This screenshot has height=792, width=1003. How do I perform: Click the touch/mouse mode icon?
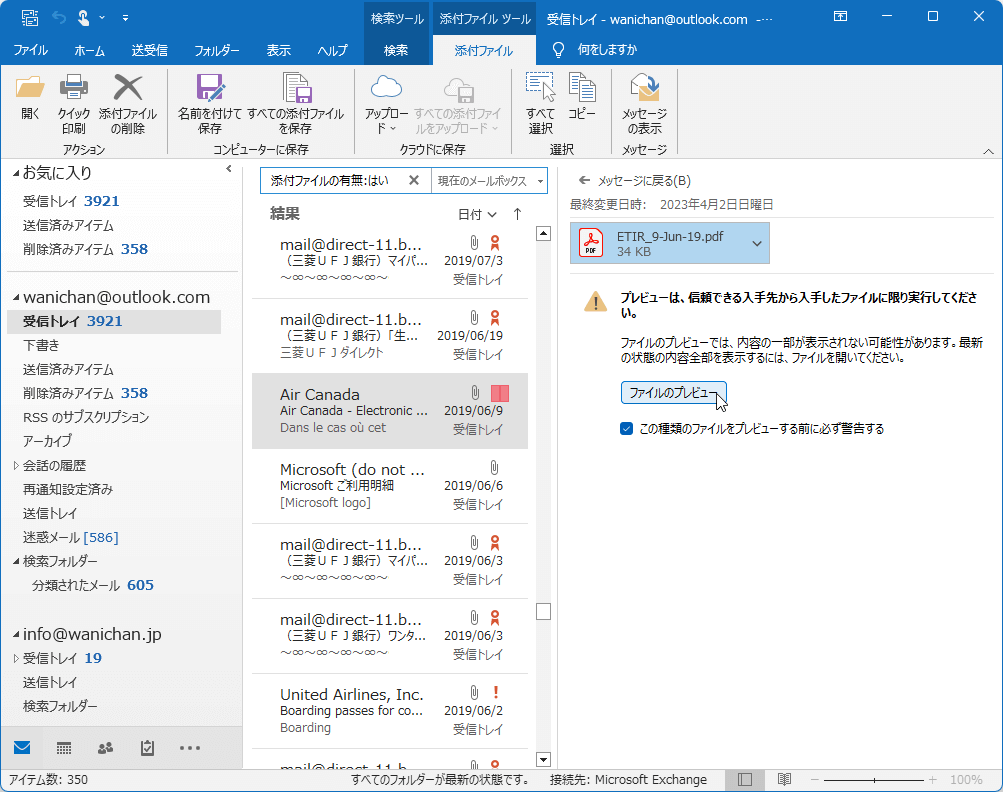click(x=83, y=18)
